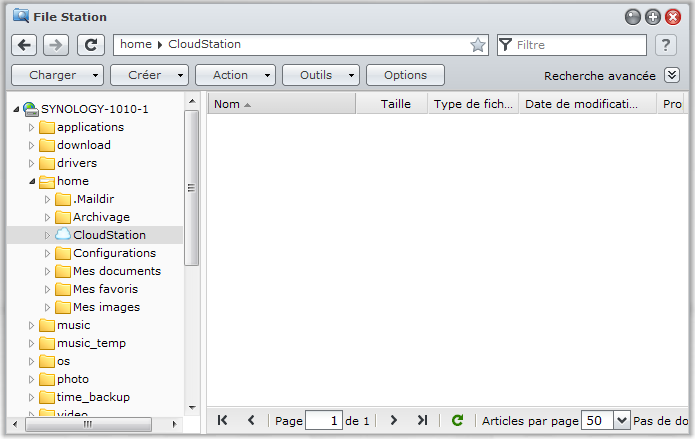Open the Outils menu
The image size is (695, 439).
tap(321, 75)
